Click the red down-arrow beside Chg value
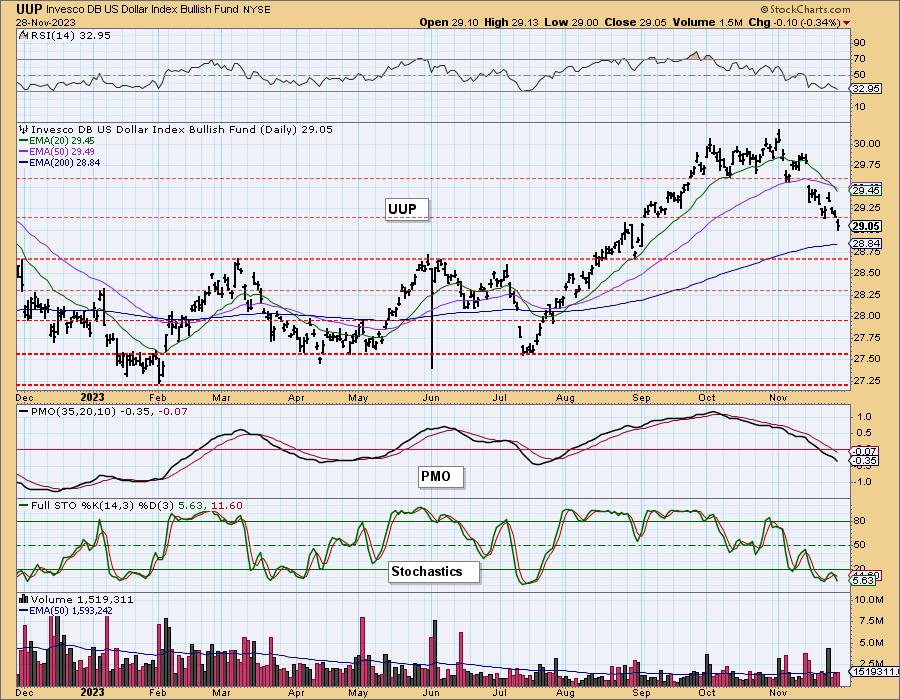 tap(847, 22)
